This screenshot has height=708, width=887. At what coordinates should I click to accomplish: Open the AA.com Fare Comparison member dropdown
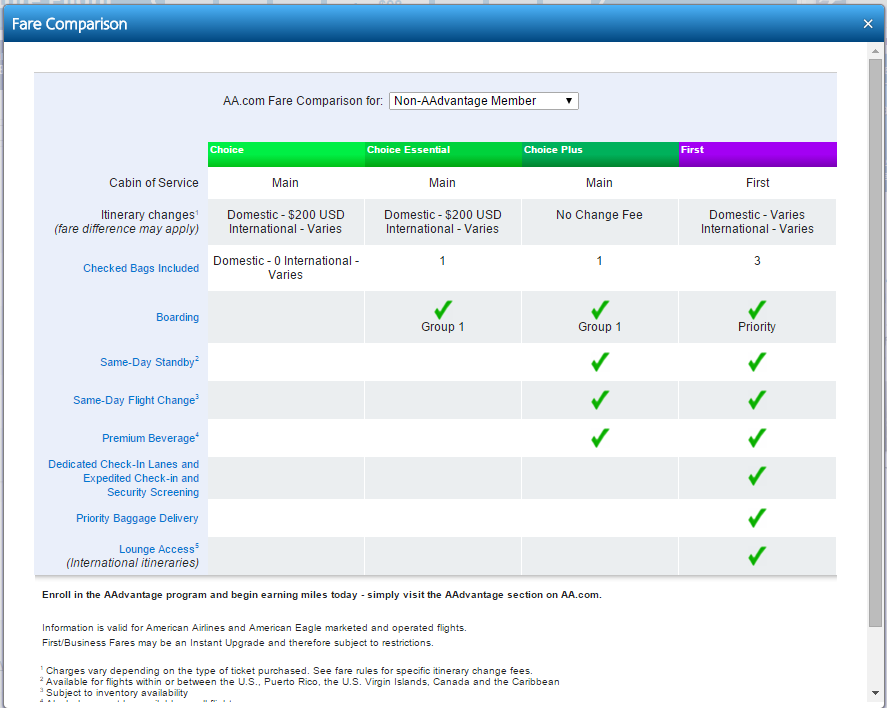point(484,101)
